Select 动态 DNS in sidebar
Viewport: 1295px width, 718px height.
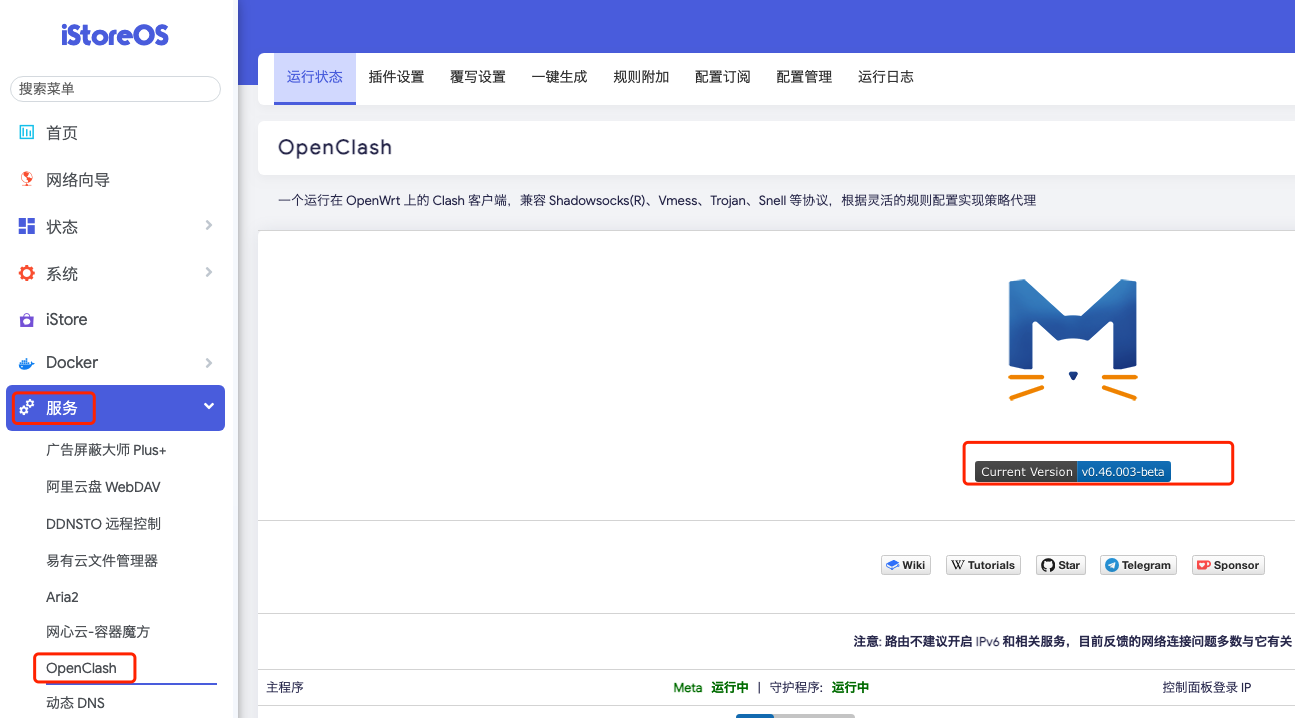[x=75, y=702]
